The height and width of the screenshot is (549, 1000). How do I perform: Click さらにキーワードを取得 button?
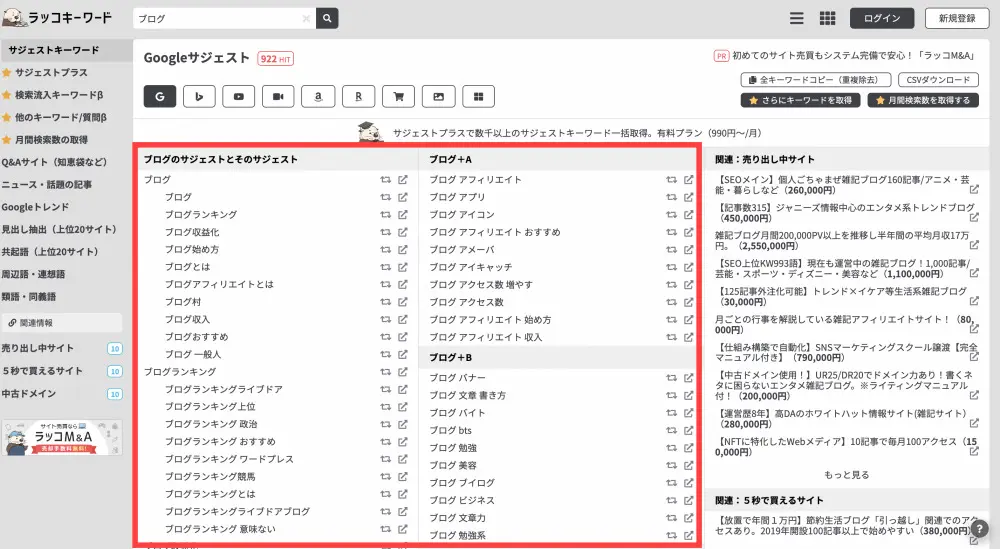[800, 100]
